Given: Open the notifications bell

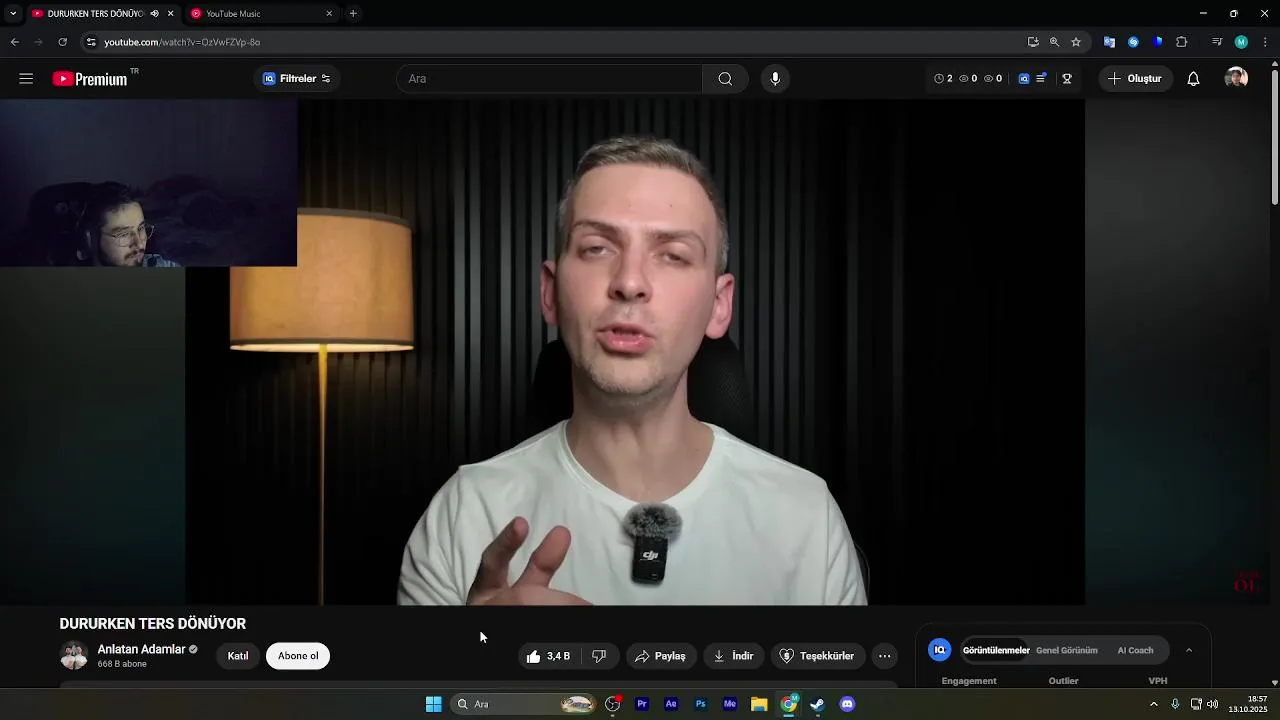Looking at the screenshot, I should coord(1193,79).
